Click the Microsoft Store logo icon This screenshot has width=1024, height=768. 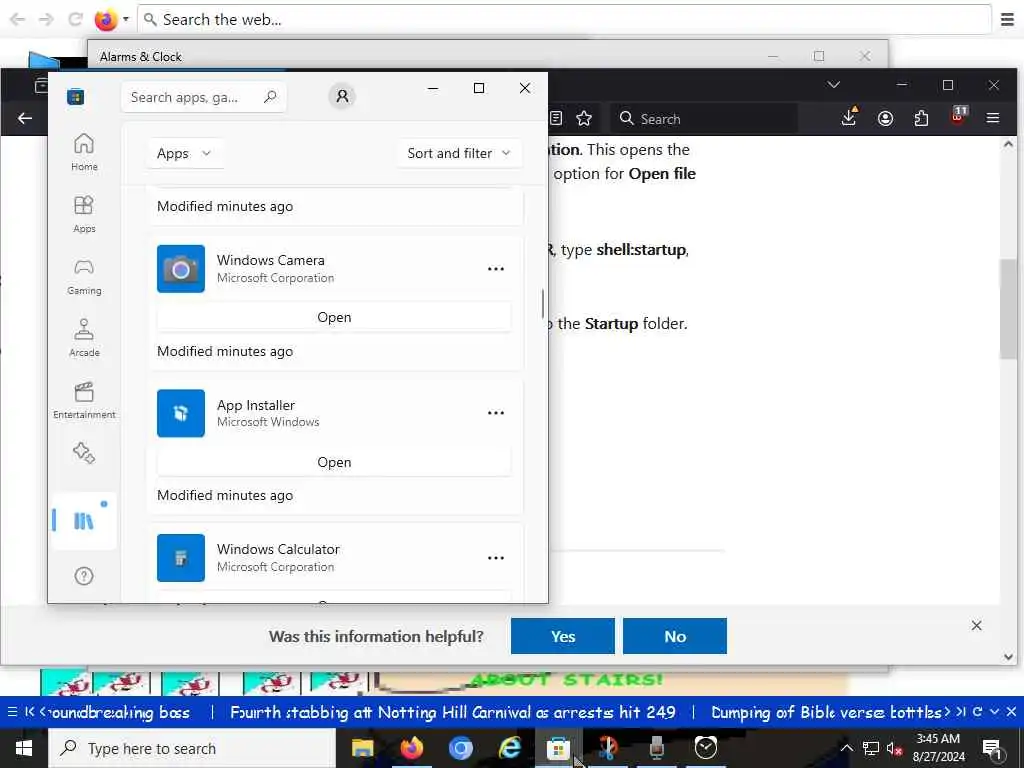pos(76,97)
